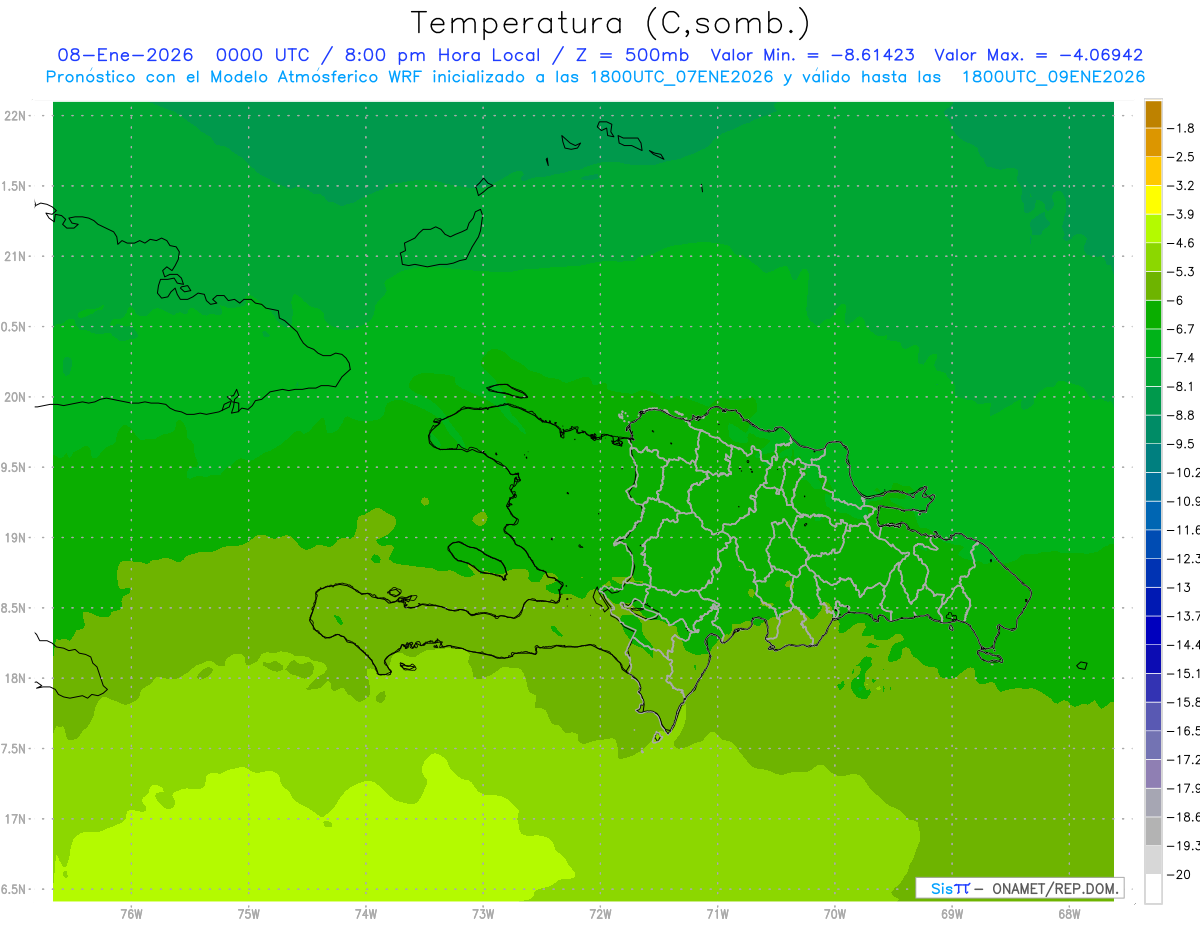Click the "71W" longitude label
The height and width of the screenshot is (927, 1200).
717,914
